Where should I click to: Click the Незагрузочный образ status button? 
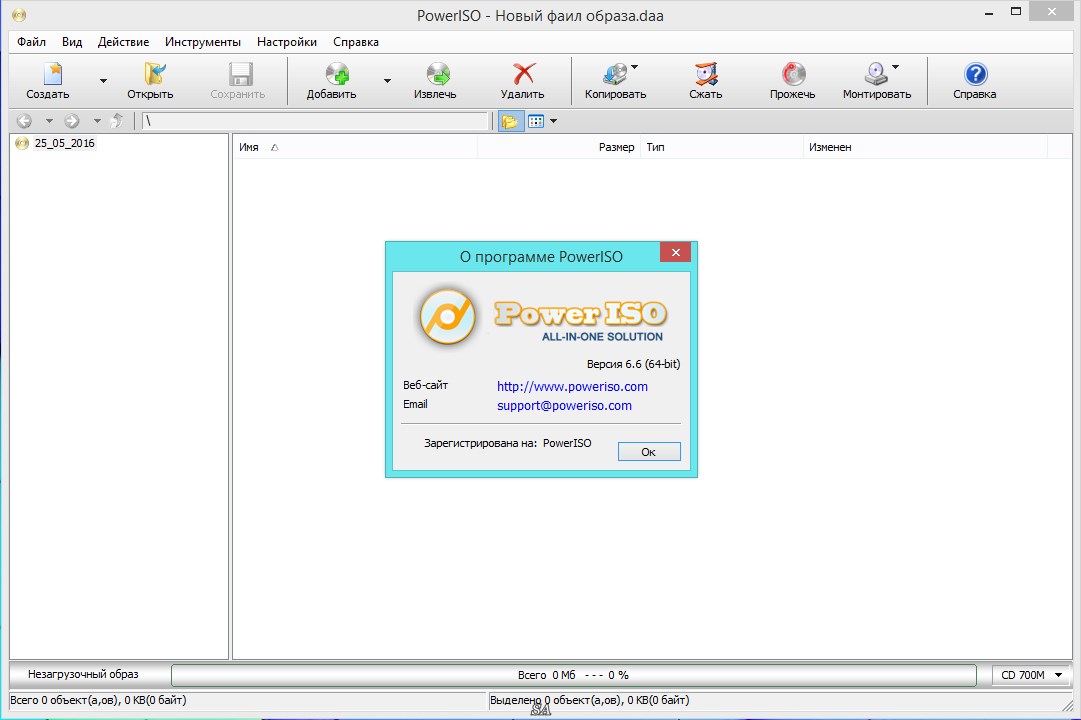coord(83,674)
